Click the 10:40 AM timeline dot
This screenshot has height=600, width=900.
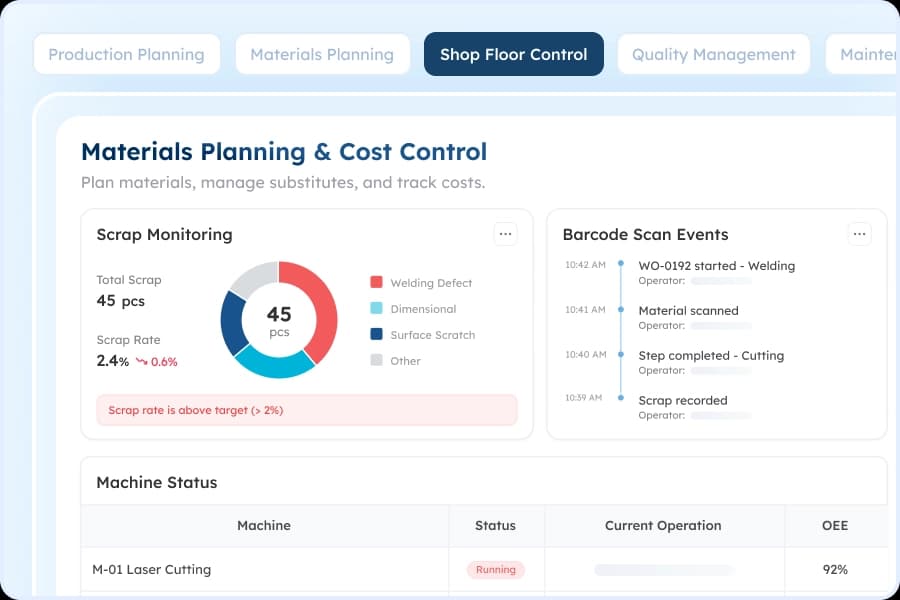(620, 354)
